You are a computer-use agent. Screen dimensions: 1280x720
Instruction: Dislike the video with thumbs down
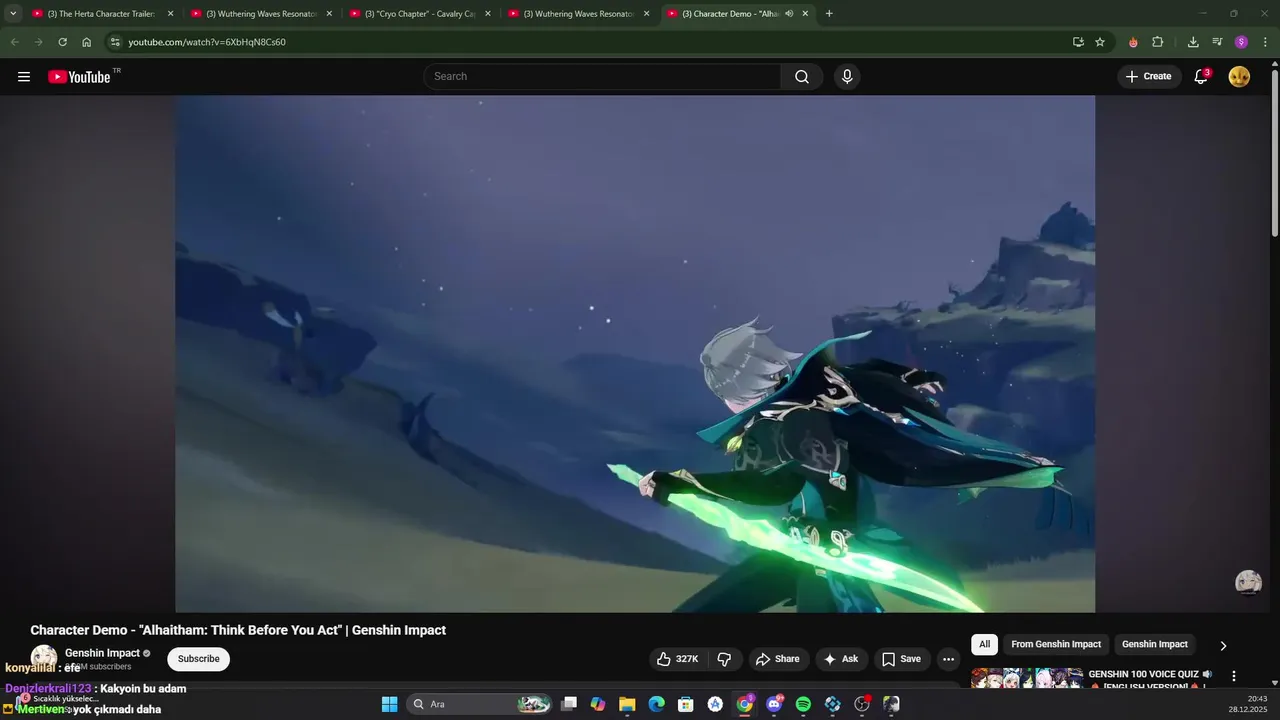[x=724, y=659]
